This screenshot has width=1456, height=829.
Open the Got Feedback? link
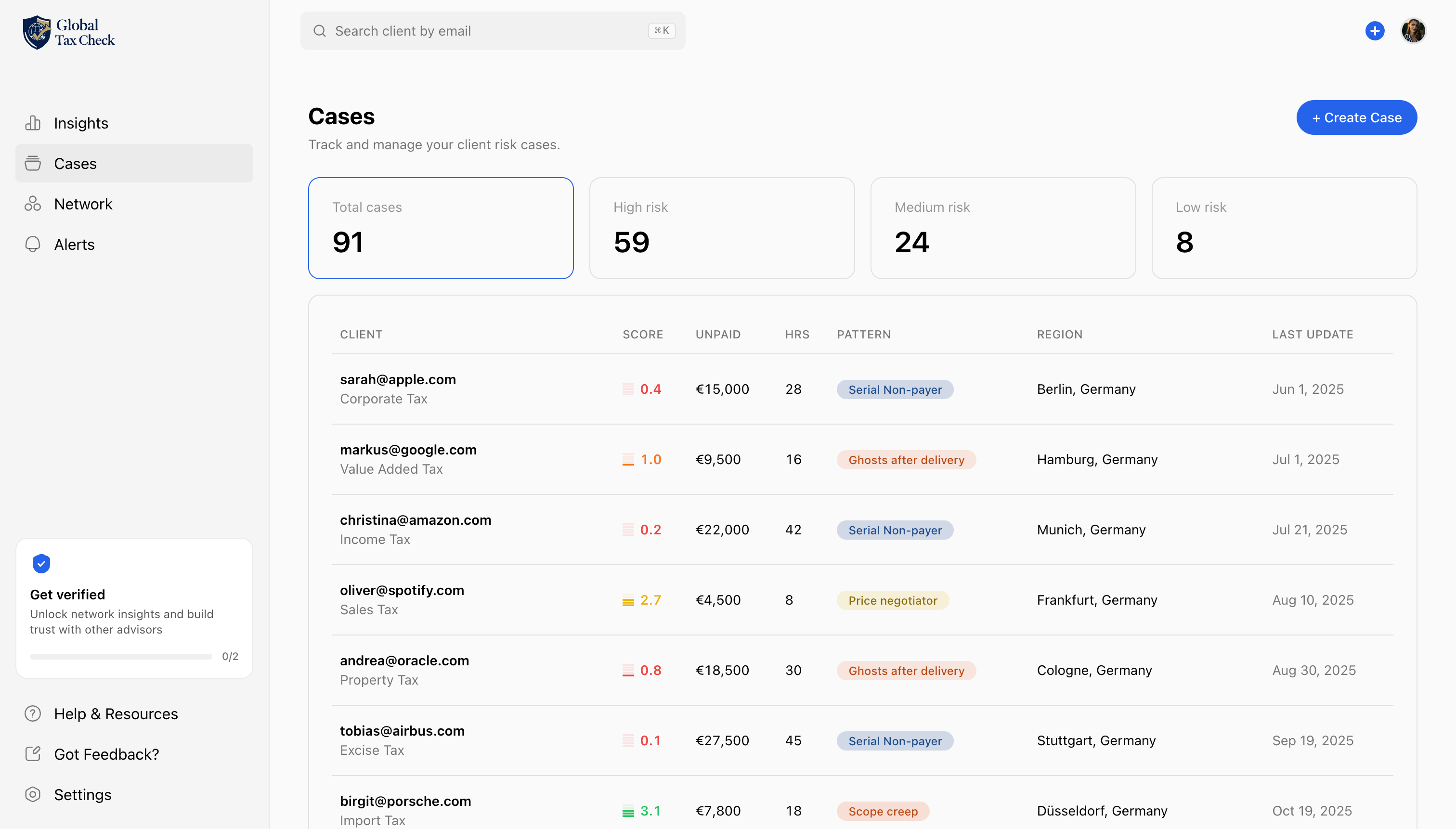pyautogui.click(x=134, y=754)
